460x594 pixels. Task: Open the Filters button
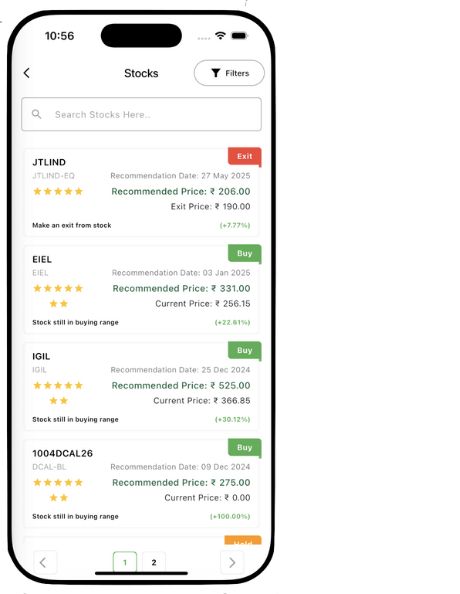(229, 73)
